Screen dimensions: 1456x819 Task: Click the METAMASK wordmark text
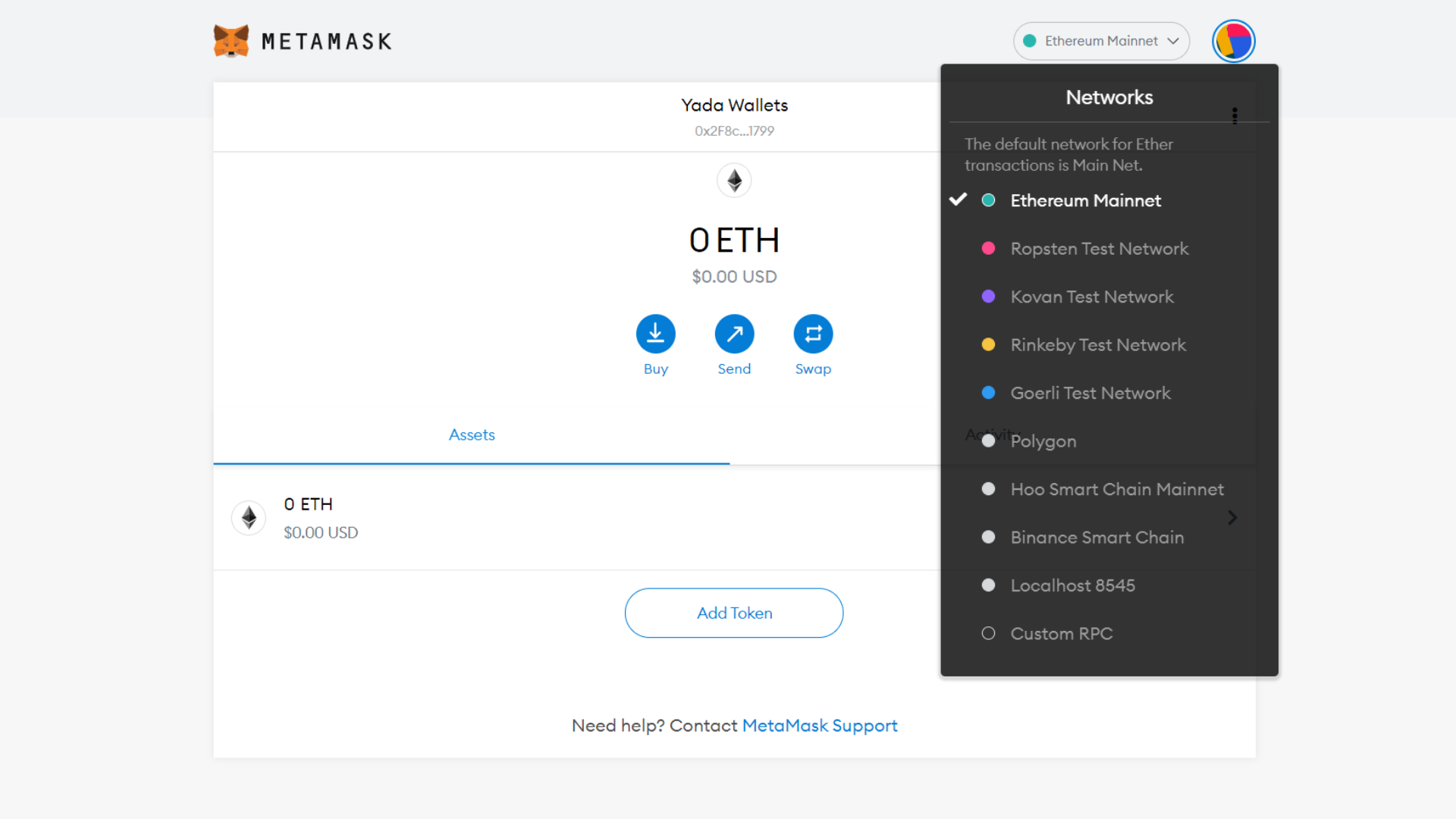pyautogui.click(x=327, y=41)
